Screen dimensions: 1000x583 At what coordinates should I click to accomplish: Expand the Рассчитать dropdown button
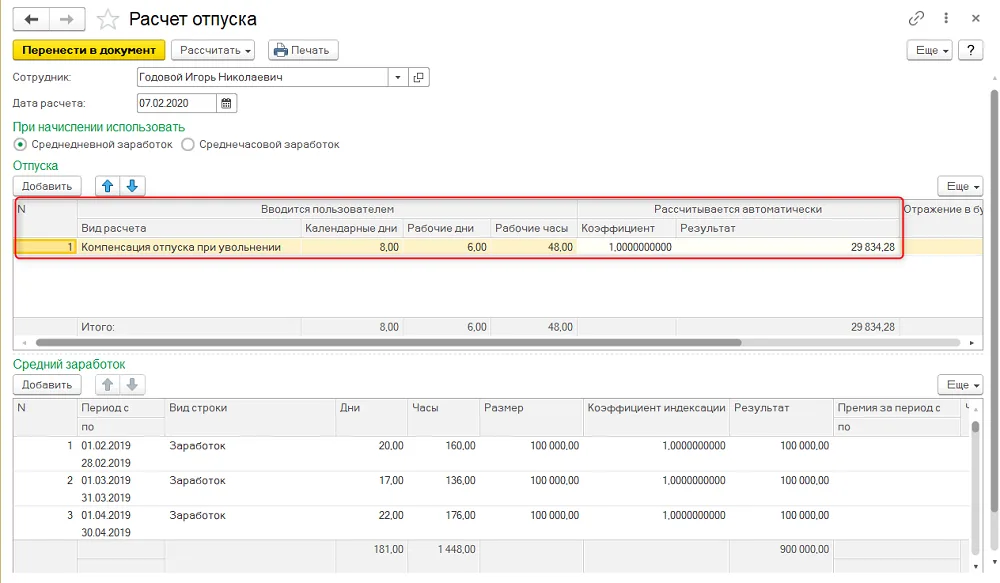pos(213,50)
